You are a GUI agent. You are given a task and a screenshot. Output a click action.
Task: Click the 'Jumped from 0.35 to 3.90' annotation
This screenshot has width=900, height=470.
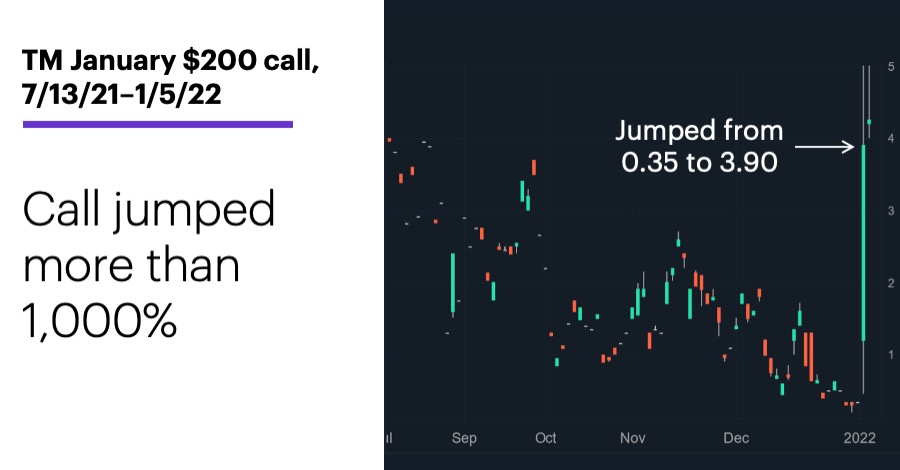click(699, 146)
